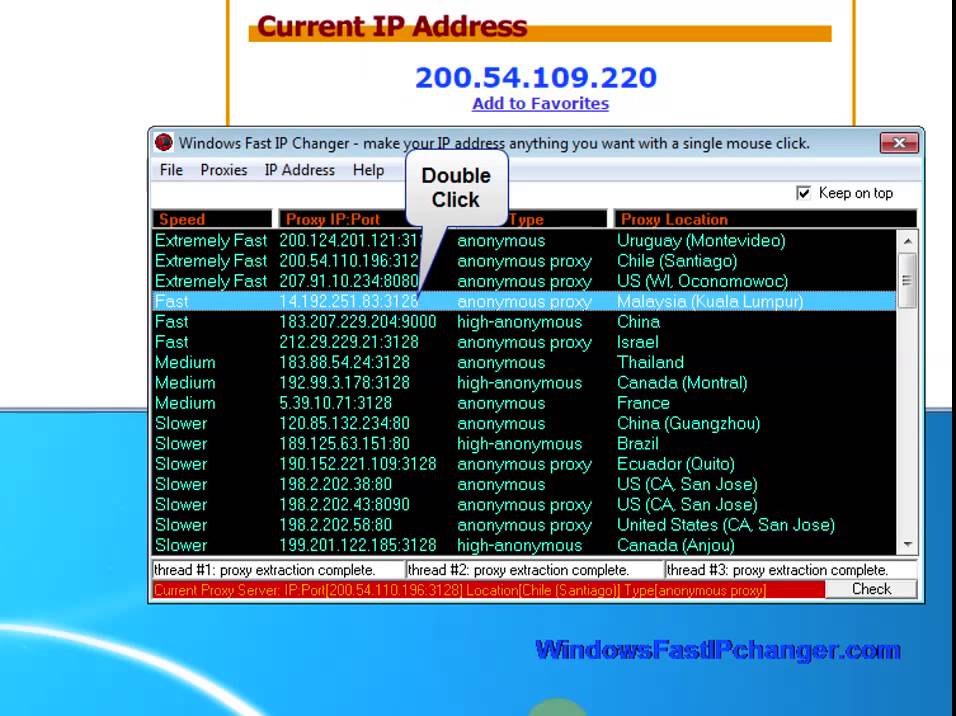Open the Help menu
956x716 pixels.
368,170
